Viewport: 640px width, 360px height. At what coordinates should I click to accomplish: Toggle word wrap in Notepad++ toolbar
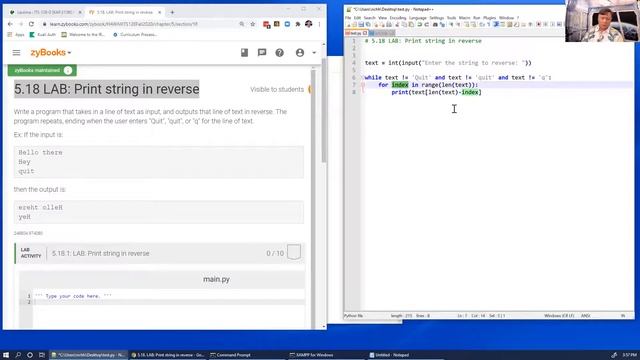482,25
